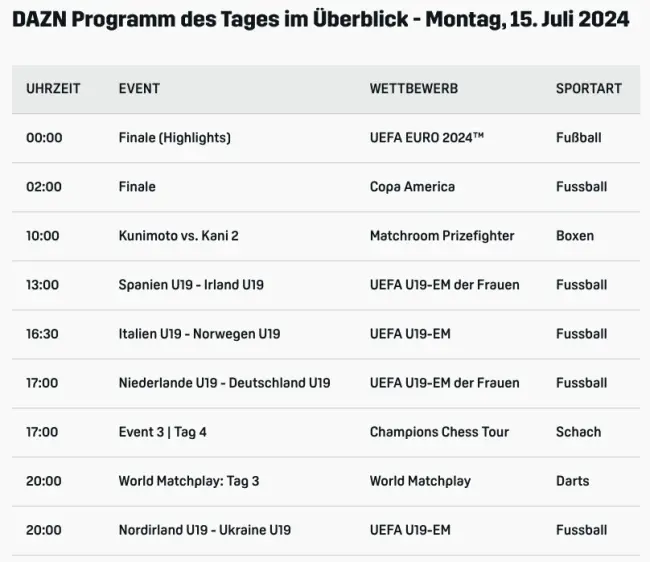Click World Matchplay: Tag 3 event

tap(188, 481)
